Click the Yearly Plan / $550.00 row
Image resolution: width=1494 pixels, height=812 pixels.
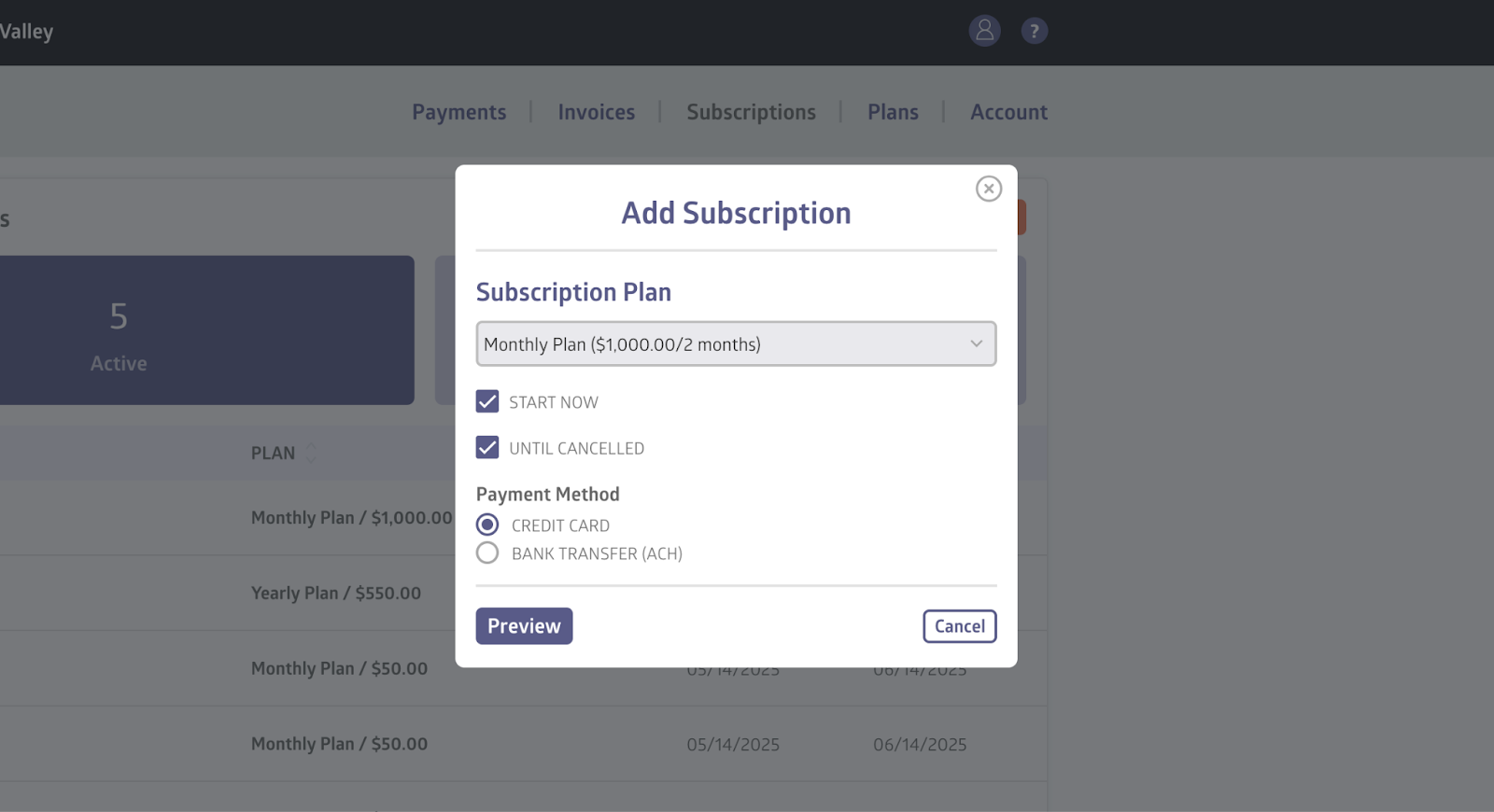pos(335,594)
